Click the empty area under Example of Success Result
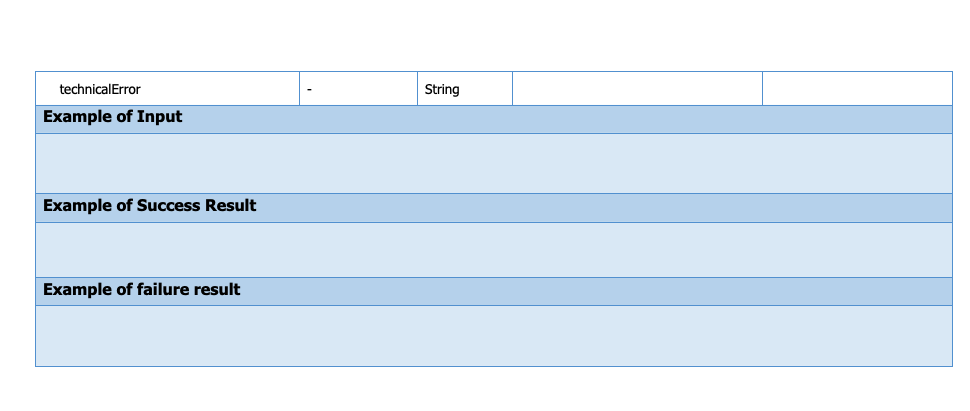 coord(494,250)
